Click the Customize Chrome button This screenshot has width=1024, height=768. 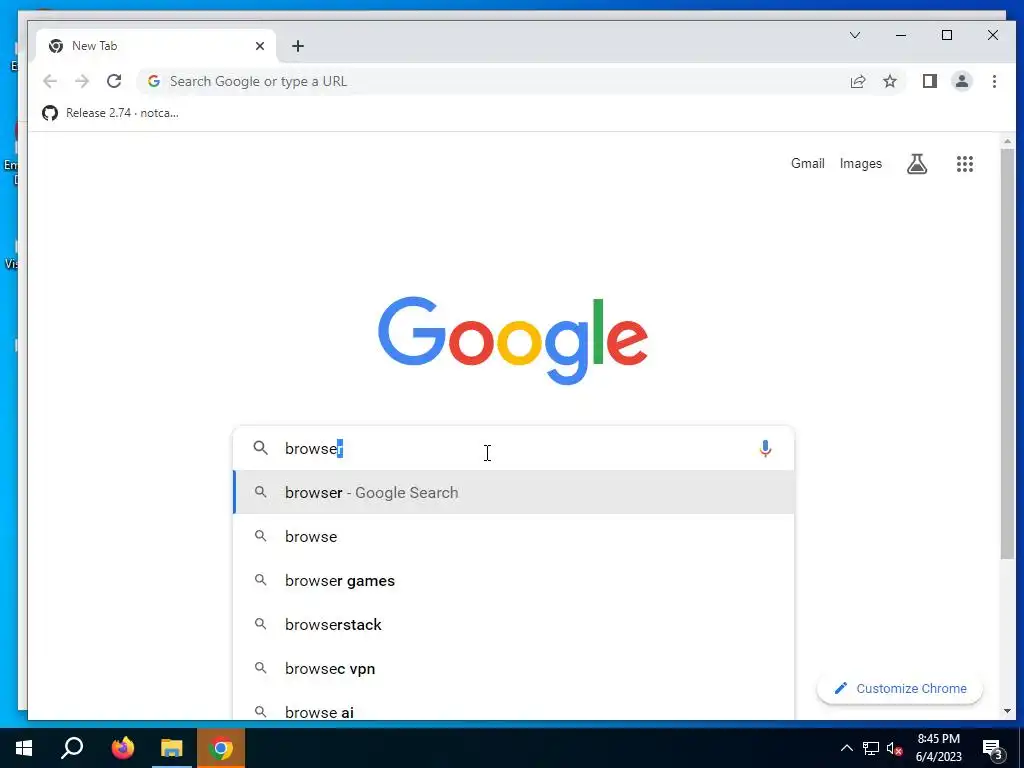click(900, 688)
